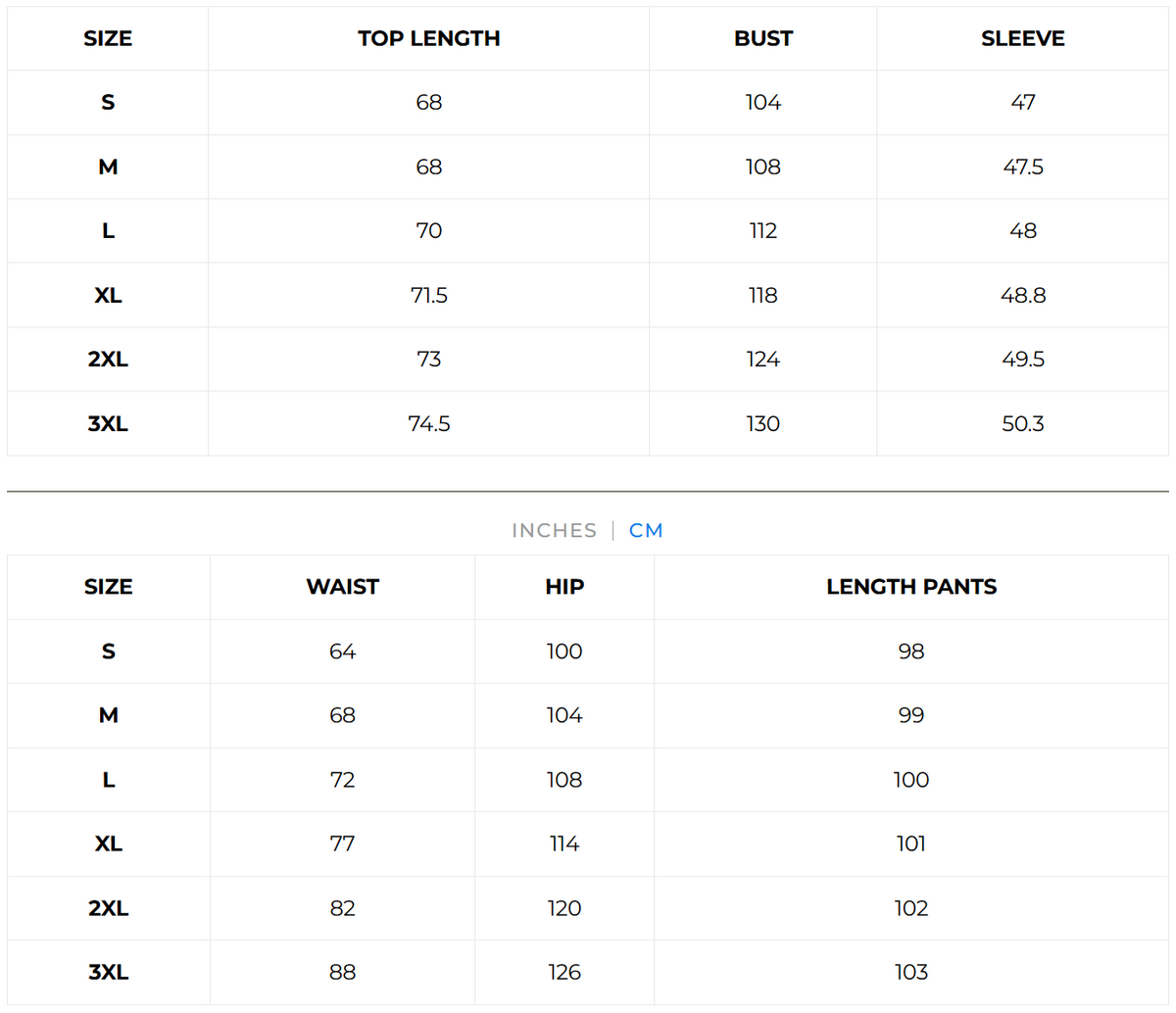Viewport: 1176px width, 1013px height.
Task: Select the S row in the top table
Action: coord(108,102)
